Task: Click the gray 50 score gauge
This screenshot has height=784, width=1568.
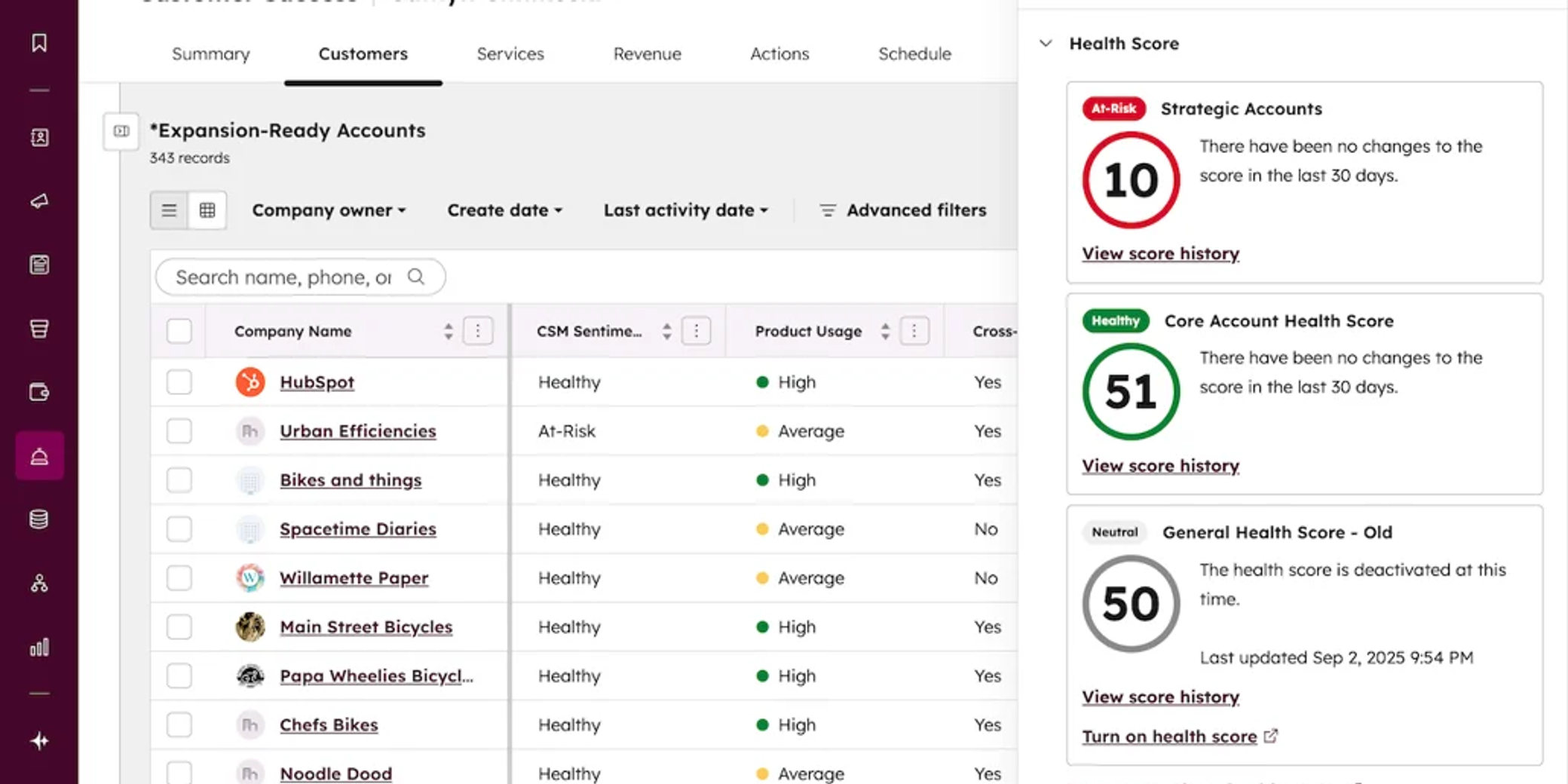Action: point(1131,604)
